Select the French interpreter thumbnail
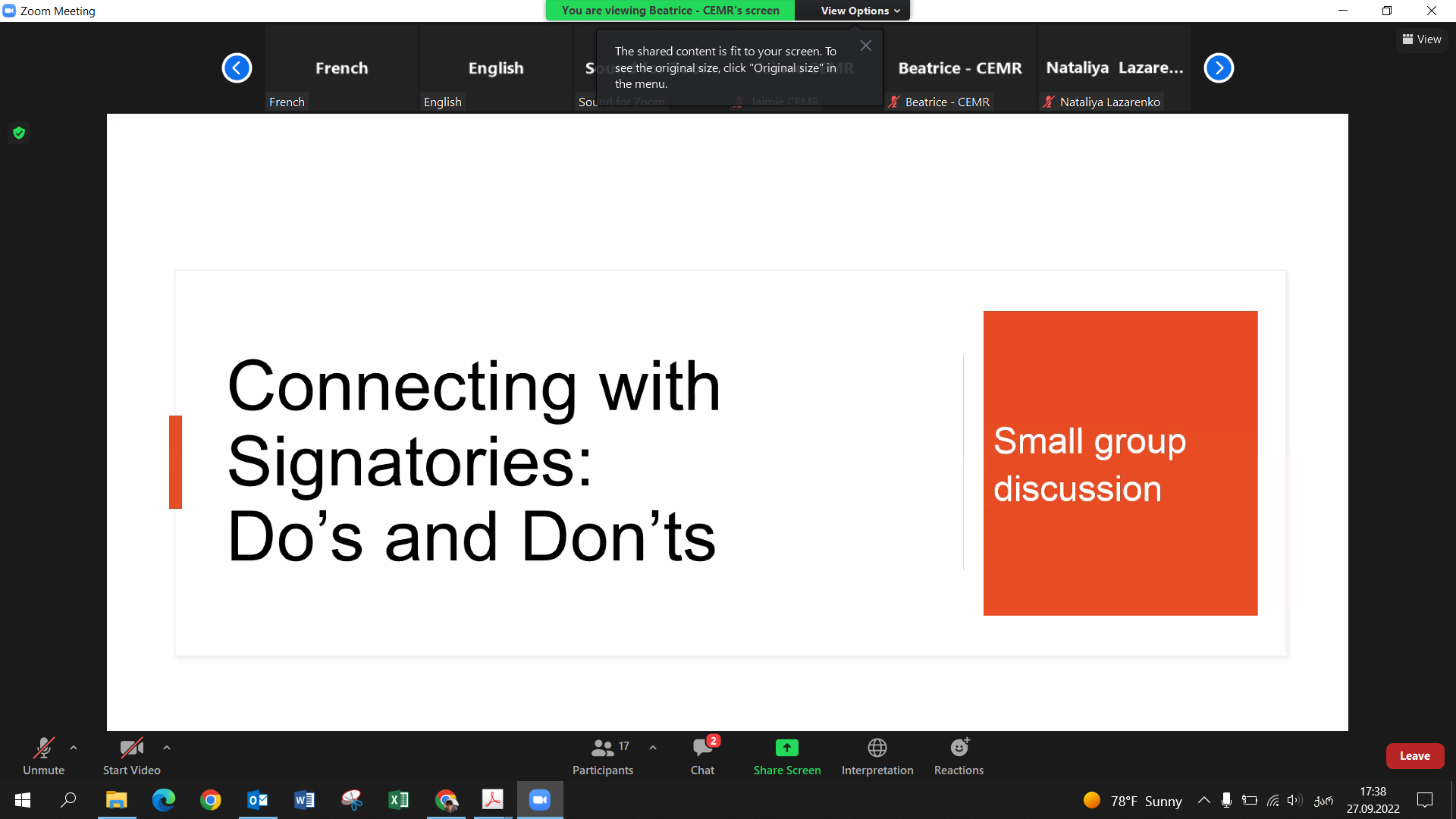This screenshot has width=1456, height=819. (x=341, y=68)
